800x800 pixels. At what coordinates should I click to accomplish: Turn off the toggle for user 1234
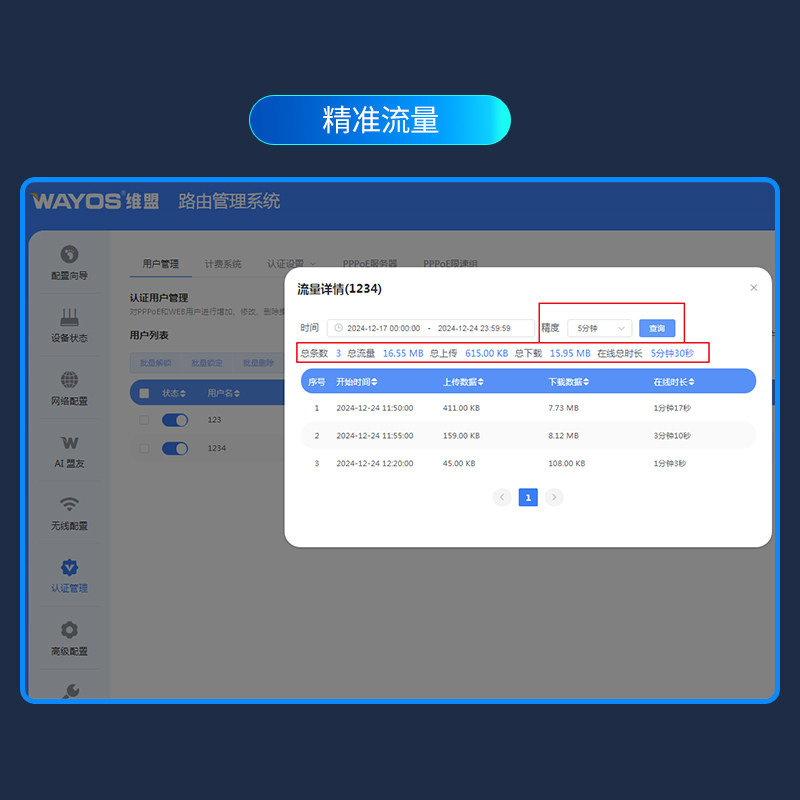[175, 448]
